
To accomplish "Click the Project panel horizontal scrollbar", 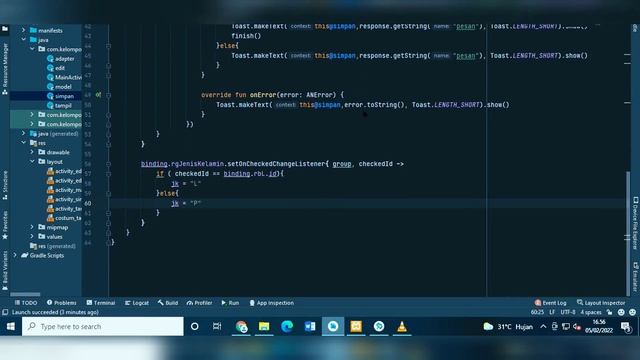I will click(x=25, y=294).
